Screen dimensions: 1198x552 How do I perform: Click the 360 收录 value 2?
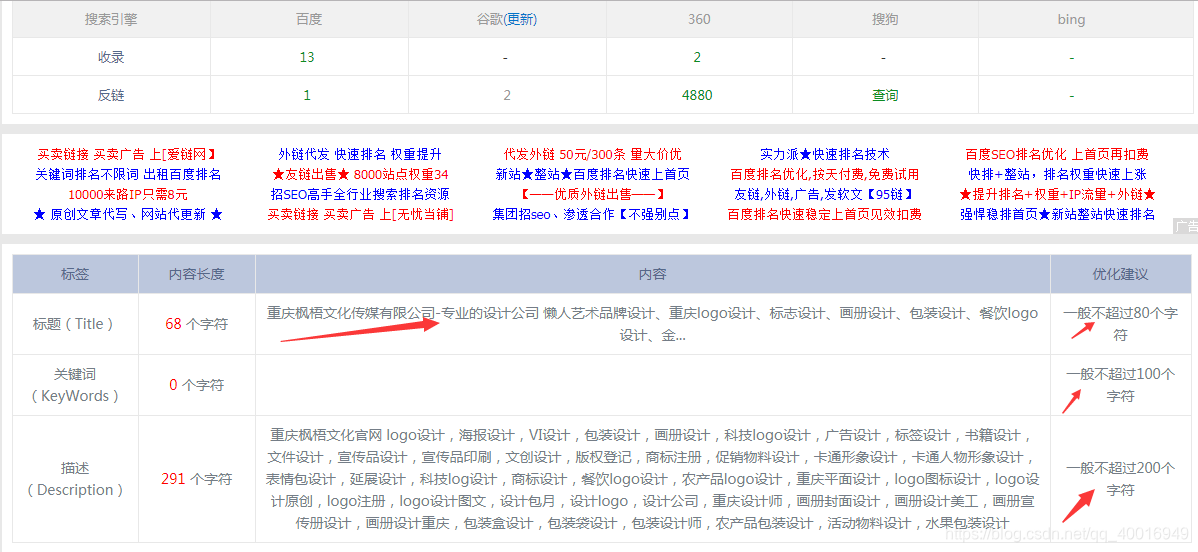coord(697,57)
